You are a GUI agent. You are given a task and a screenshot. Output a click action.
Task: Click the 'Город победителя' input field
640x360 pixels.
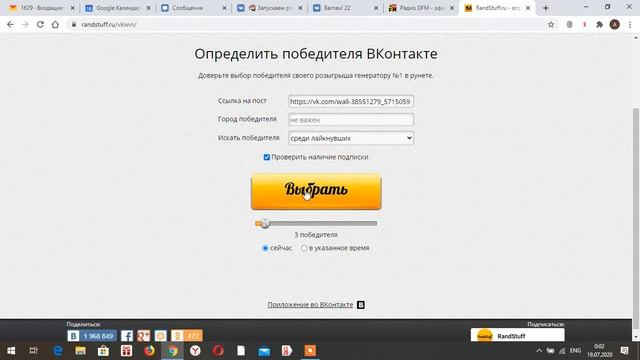pos(351,120)
